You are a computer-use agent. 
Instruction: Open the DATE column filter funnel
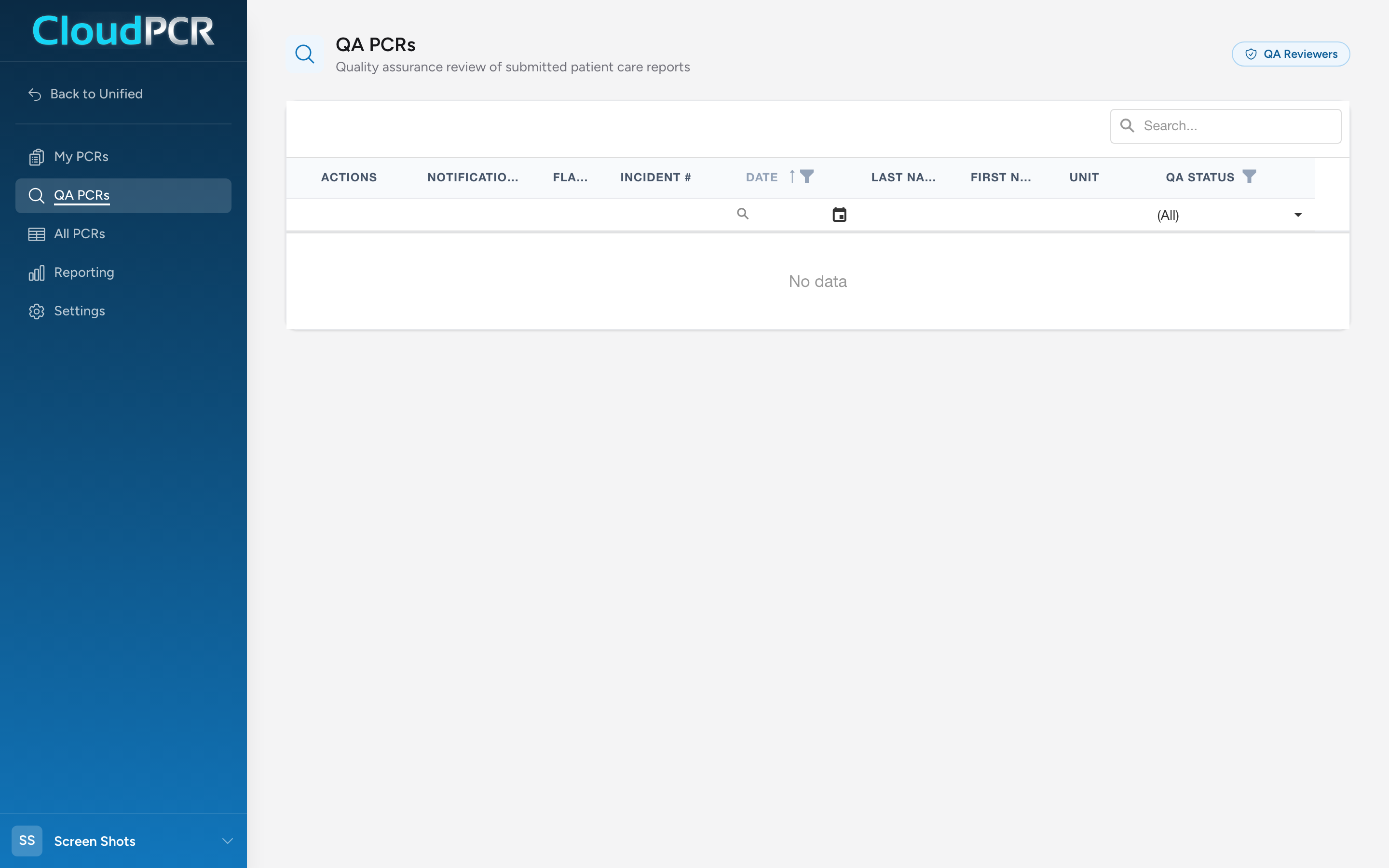(x=806, y=176)
